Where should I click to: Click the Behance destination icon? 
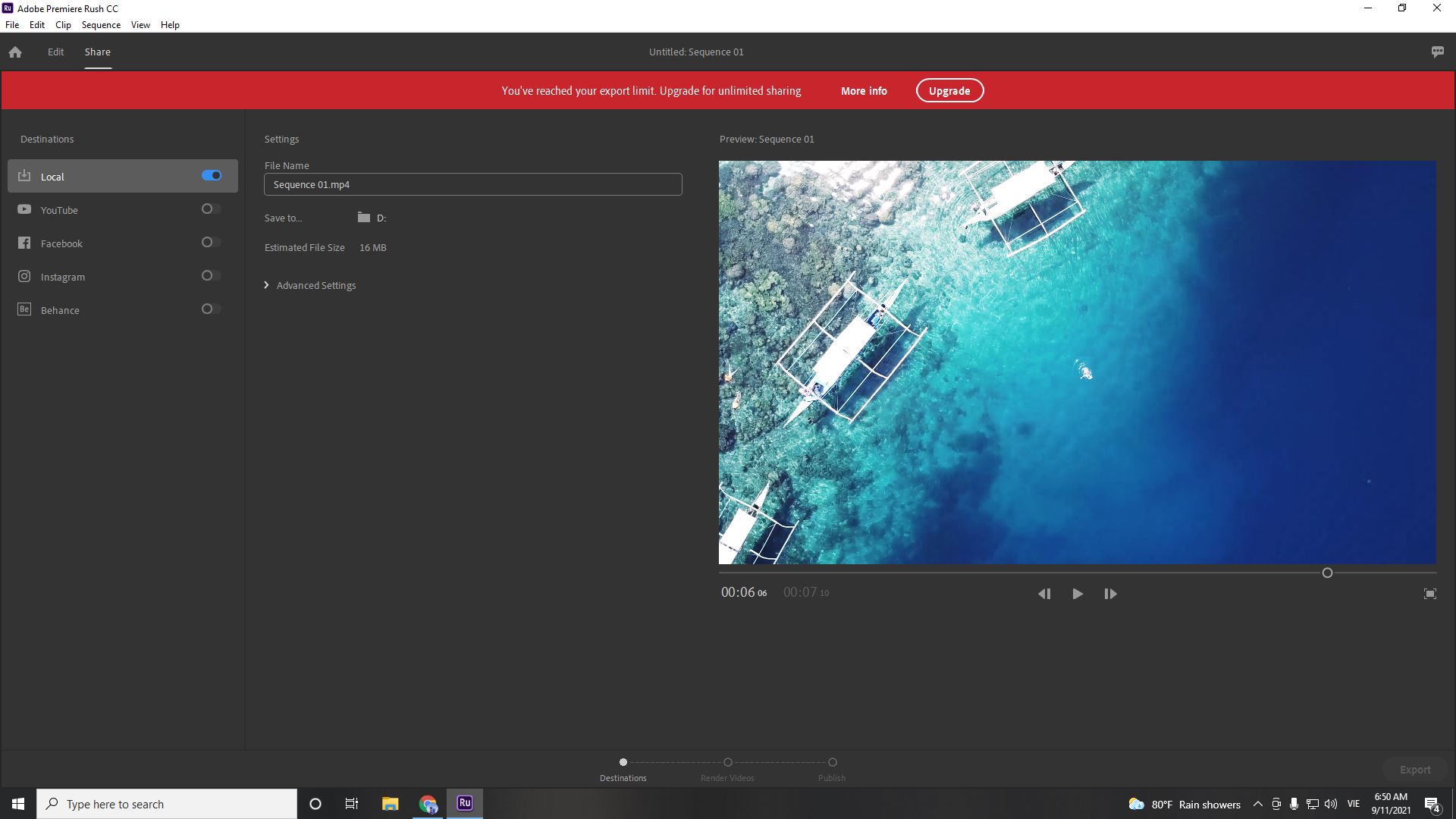point(24,309)
